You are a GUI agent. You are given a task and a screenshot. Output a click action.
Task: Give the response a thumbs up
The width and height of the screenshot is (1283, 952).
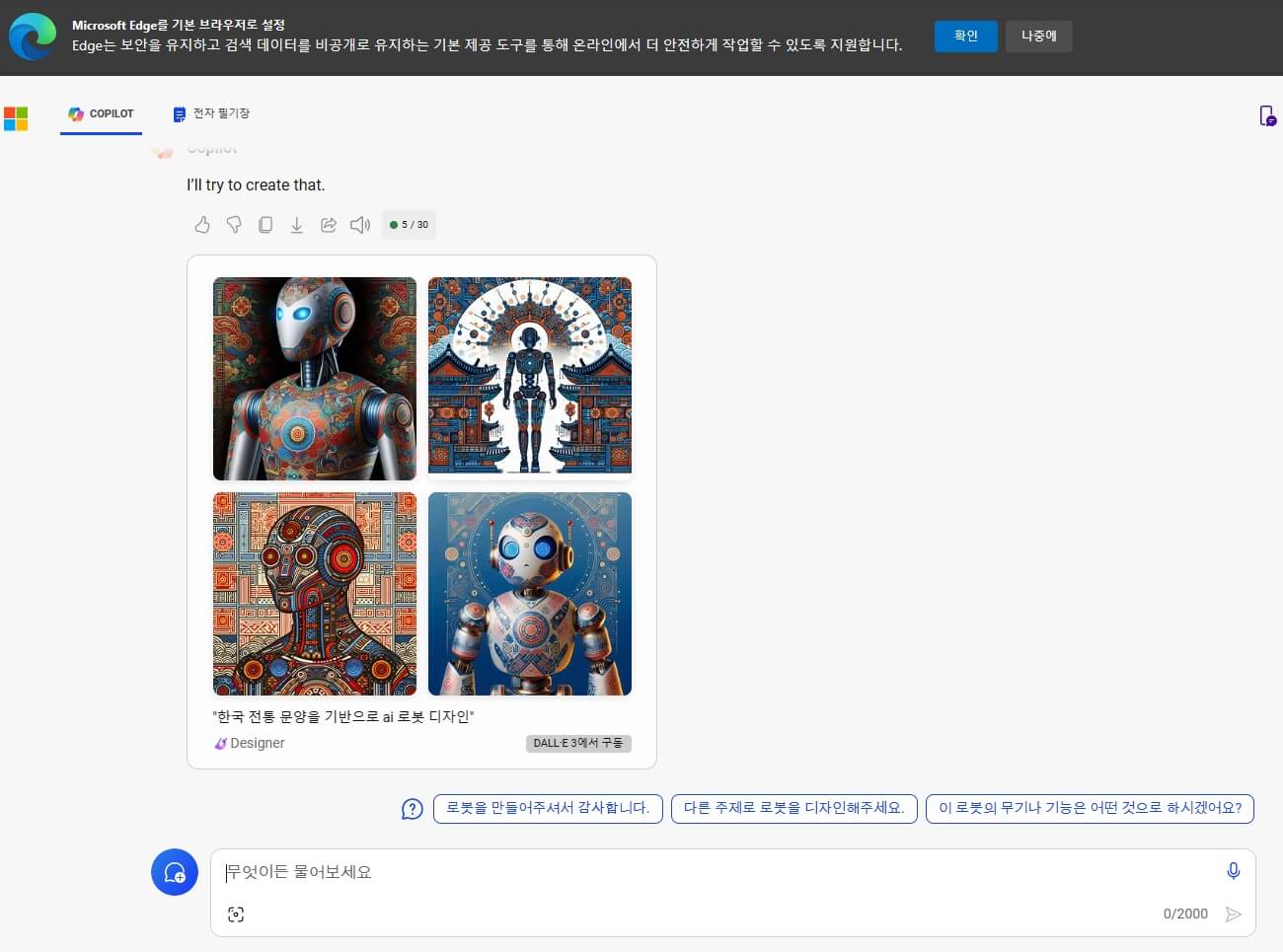(202, 224)
